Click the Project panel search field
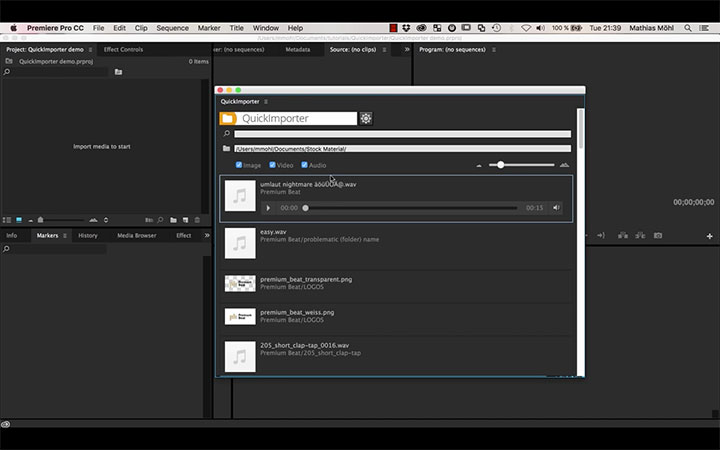The height and width of the screenshot is (450, 720). tap(59, 72)
